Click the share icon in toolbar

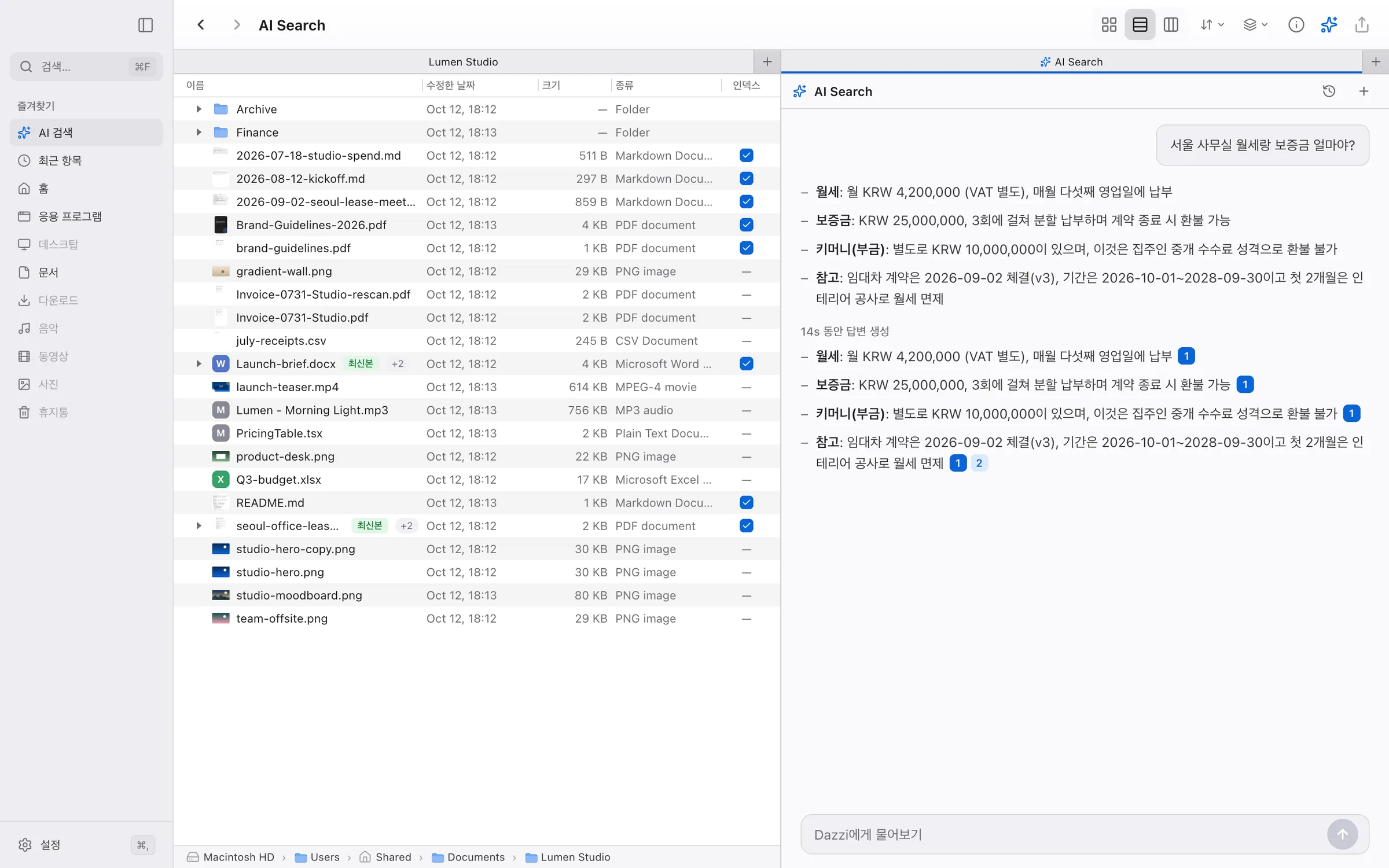pyautogui.click(x=1362, y=25)
